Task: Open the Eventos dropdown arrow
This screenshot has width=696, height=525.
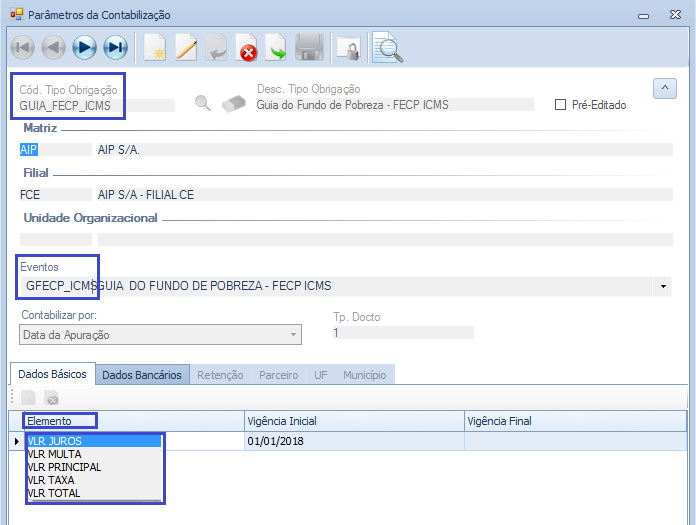Action: [x=663, y=286]
